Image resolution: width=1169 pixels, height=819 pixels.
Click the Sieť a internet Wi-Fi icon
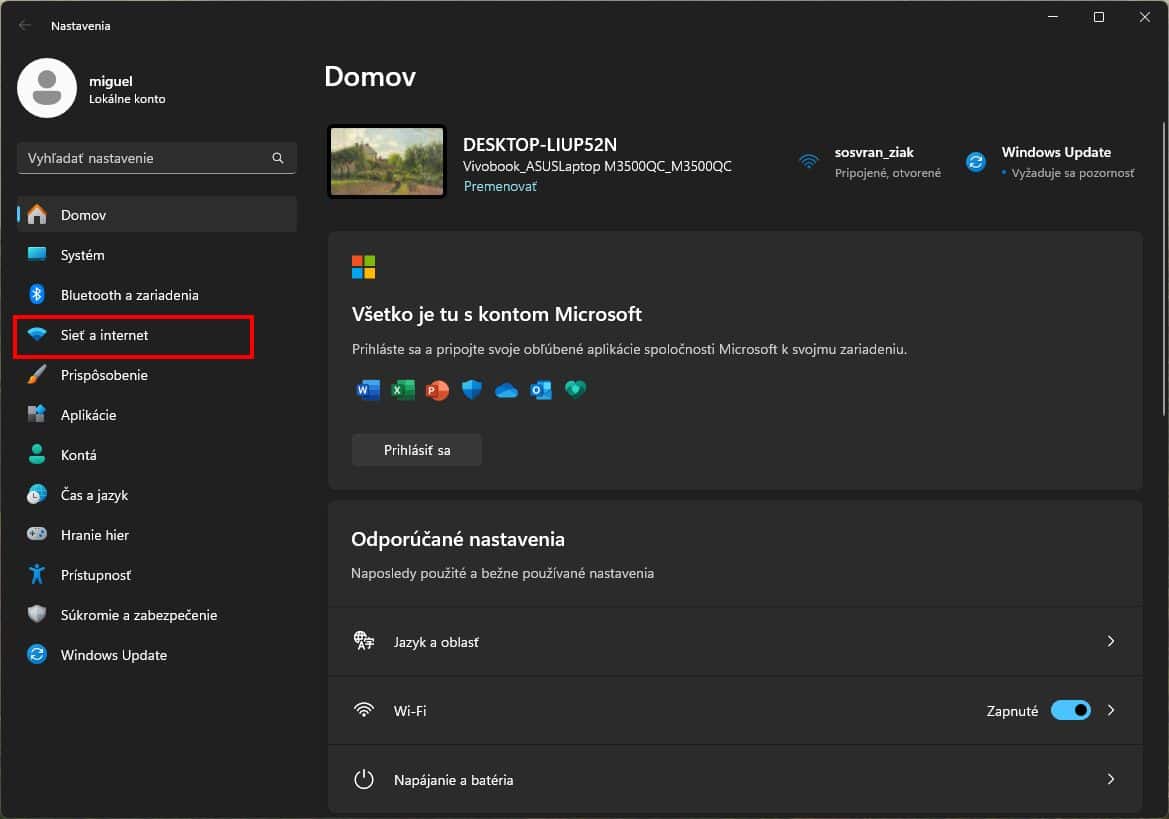tap(37, 334)
